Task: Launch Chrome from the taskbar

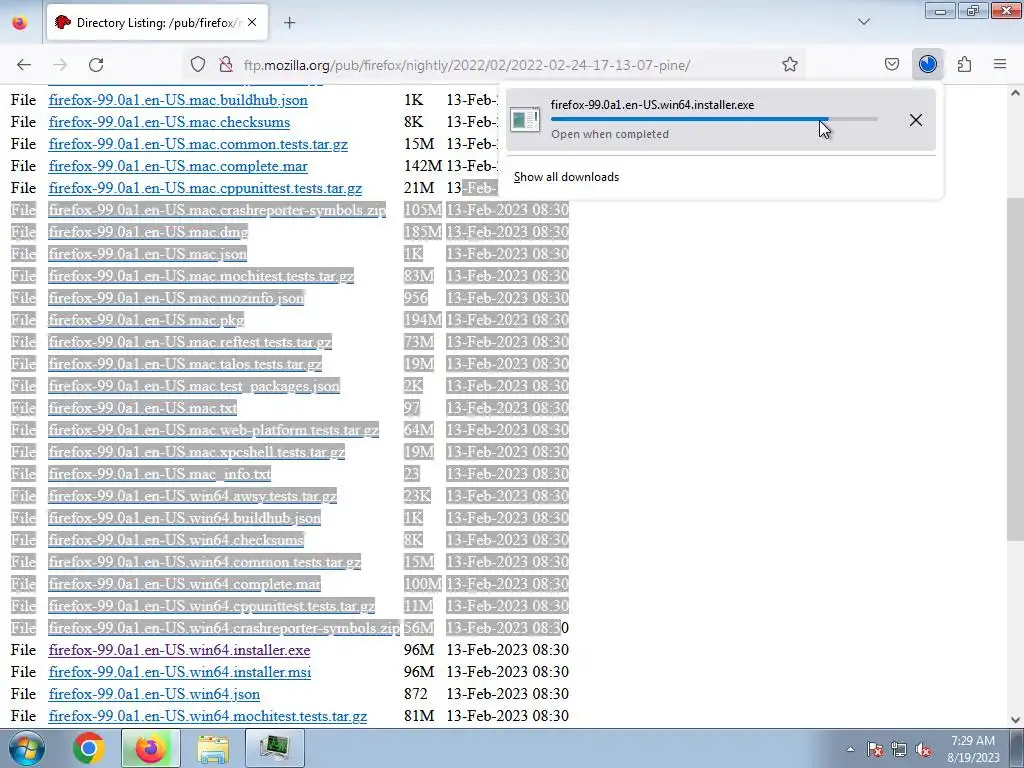Action: [x=89, y=748]
